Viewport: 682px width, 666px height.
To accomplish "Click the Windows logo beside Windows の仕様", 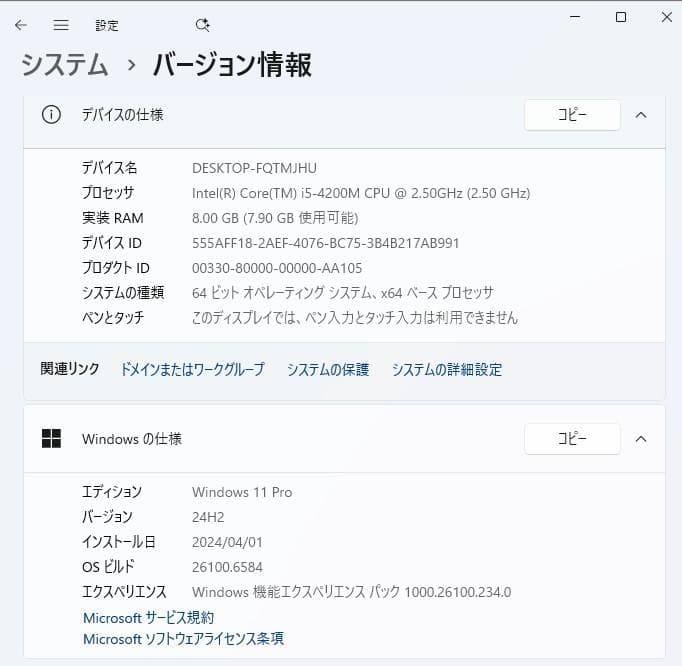I will [x=51, y=438].
